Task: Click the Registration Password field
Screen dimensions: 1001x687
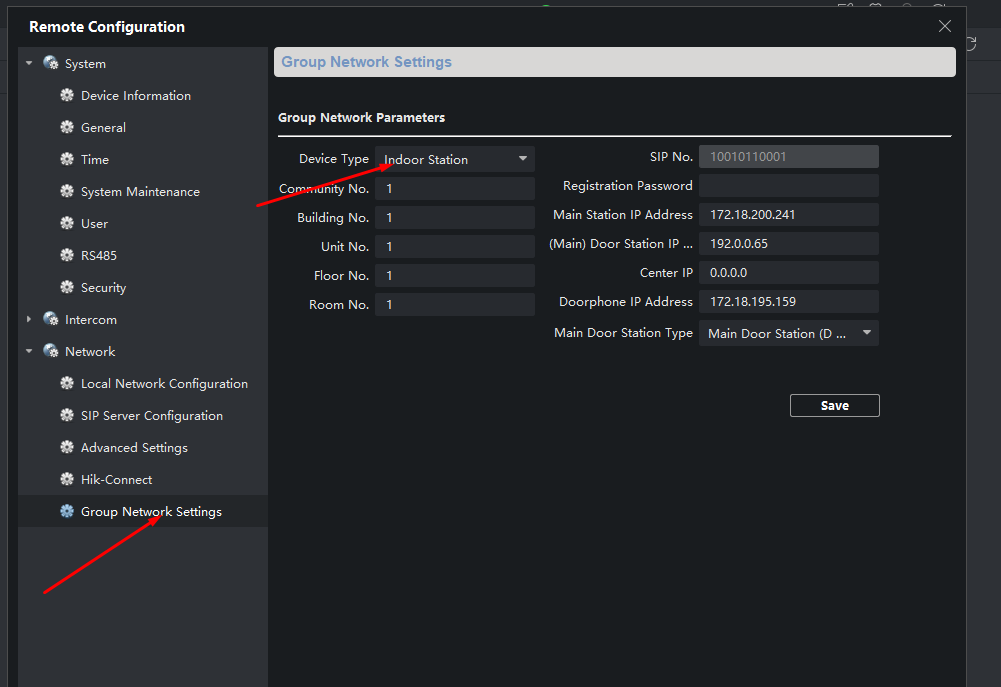Action: tap(788, 186)
